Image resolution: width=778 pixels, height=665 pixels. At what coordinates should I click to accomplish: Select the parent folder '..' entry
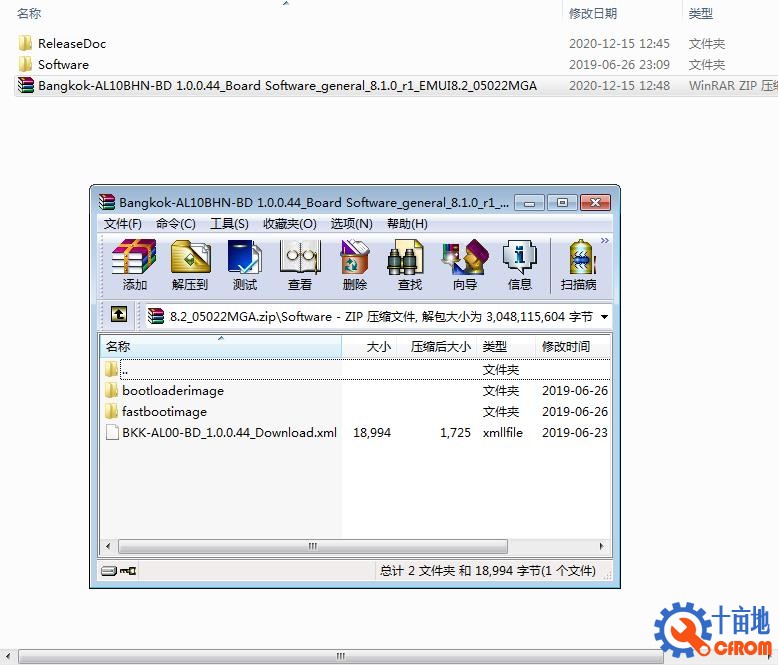pyautogui.click(x=355, y=370)
